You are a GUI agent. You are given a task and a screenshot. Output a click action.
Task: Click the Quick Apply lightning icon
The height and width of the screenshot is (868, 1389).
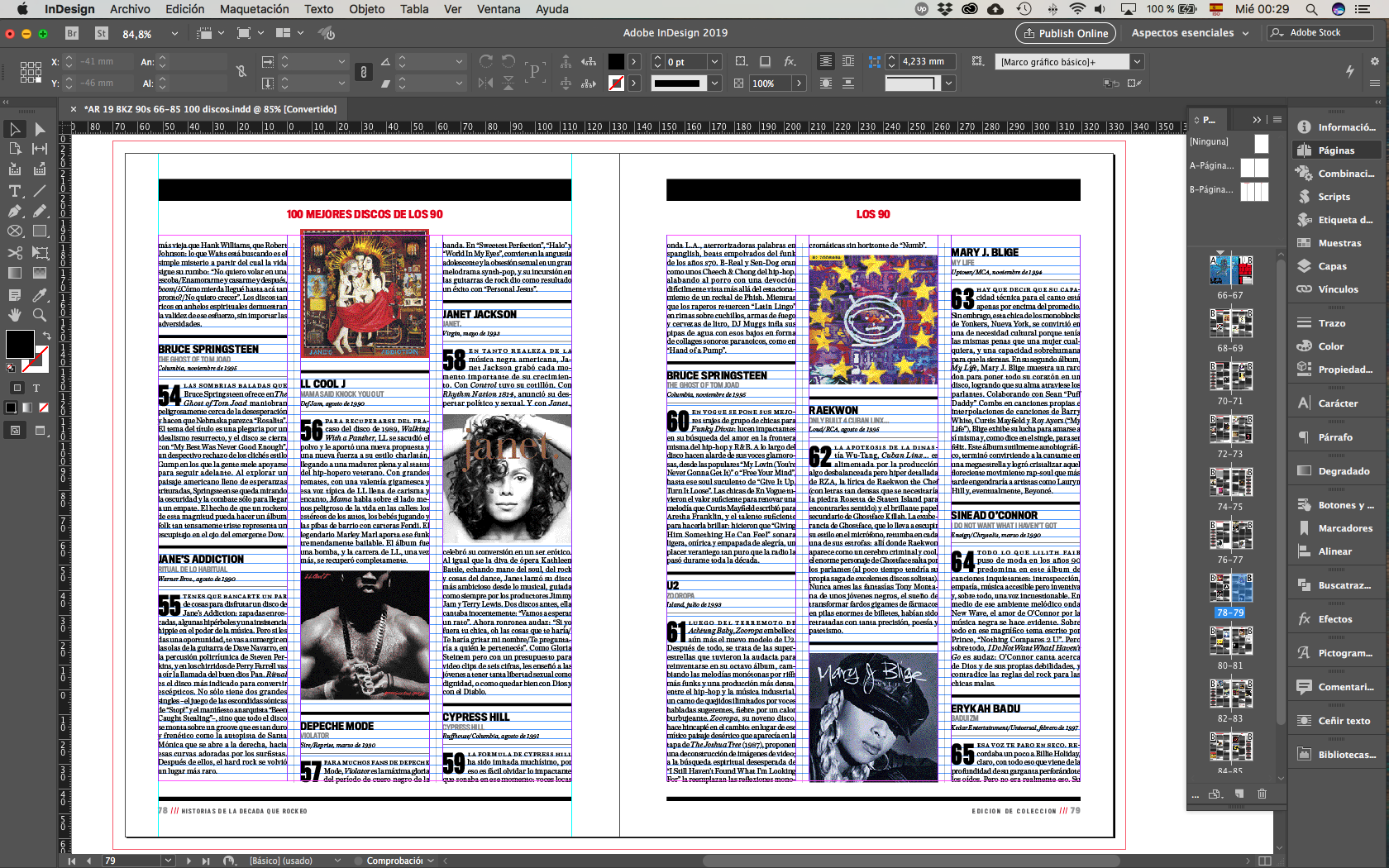coord(1349,71)
